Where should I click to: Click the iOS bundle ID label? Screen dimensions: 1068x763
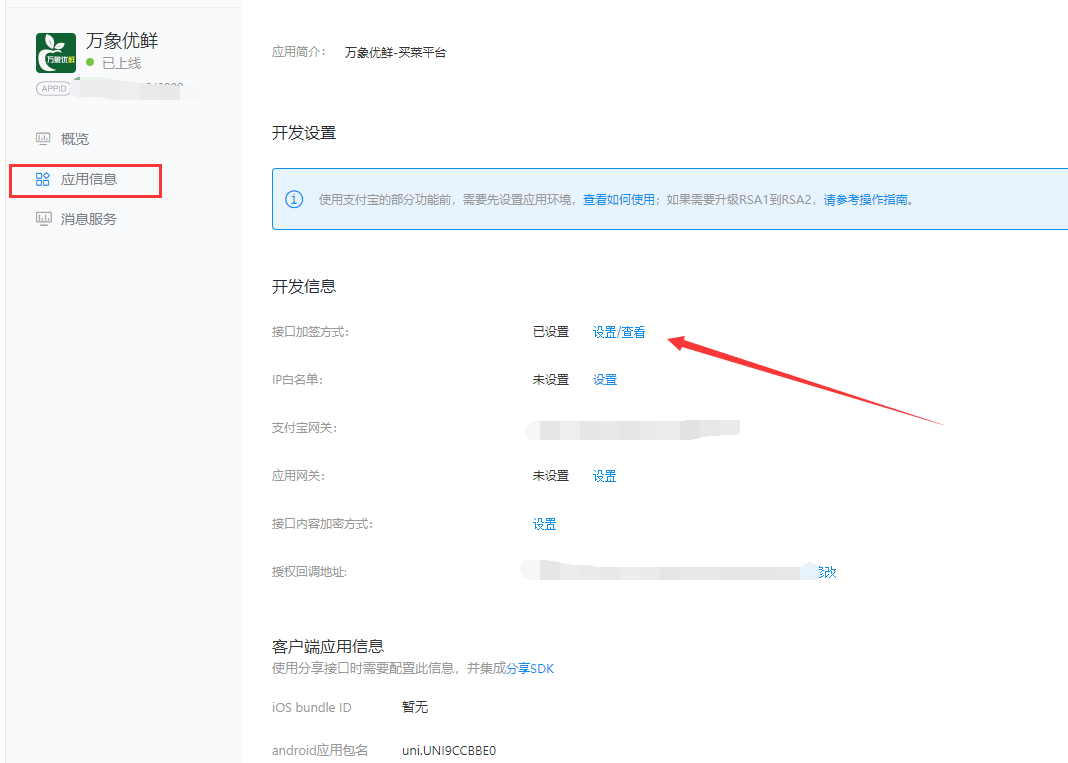[x=311, y=707]
